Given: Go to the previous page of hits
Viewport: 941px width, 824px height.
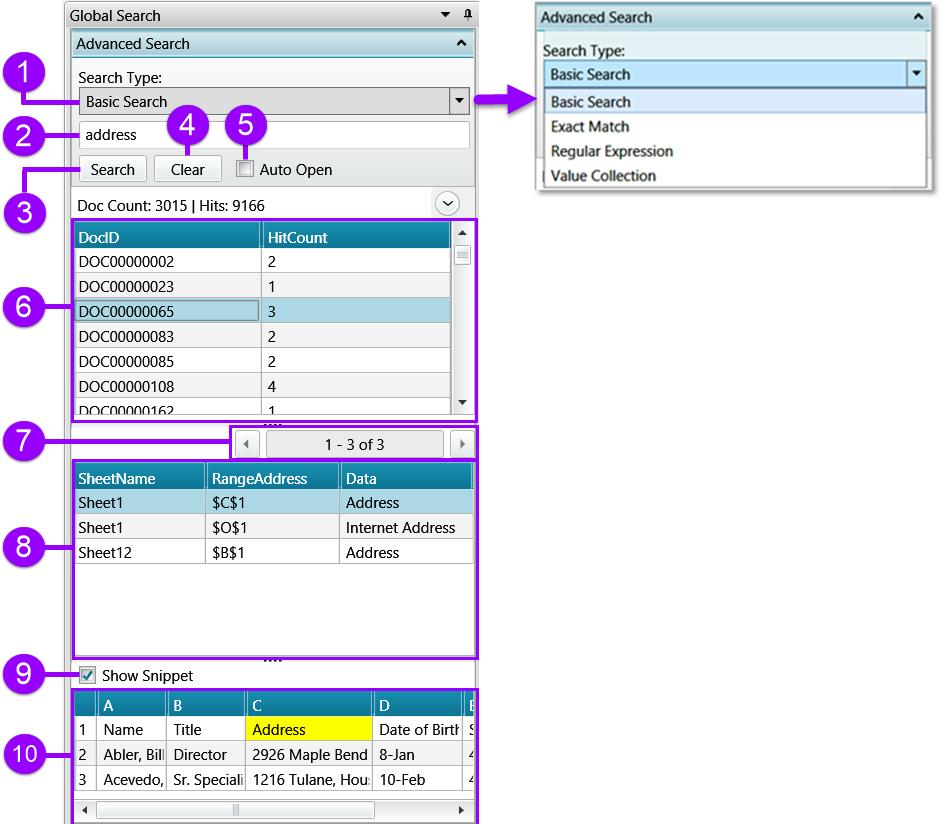Looking at the screenshot, I should coord(246,444).
